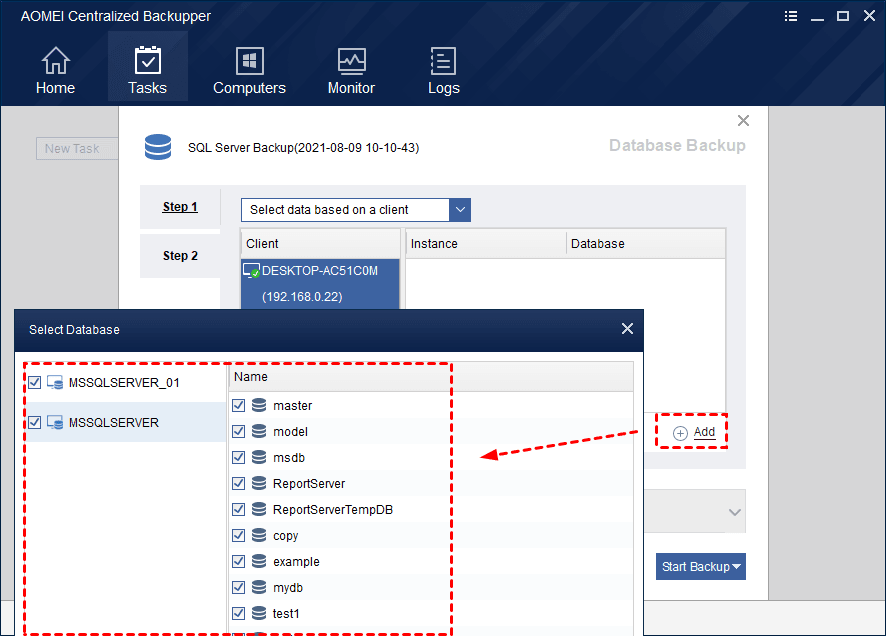886x636 pixels.
Task: Click the ReportServerTempDB database icon
Action: [x=259, y=509]
